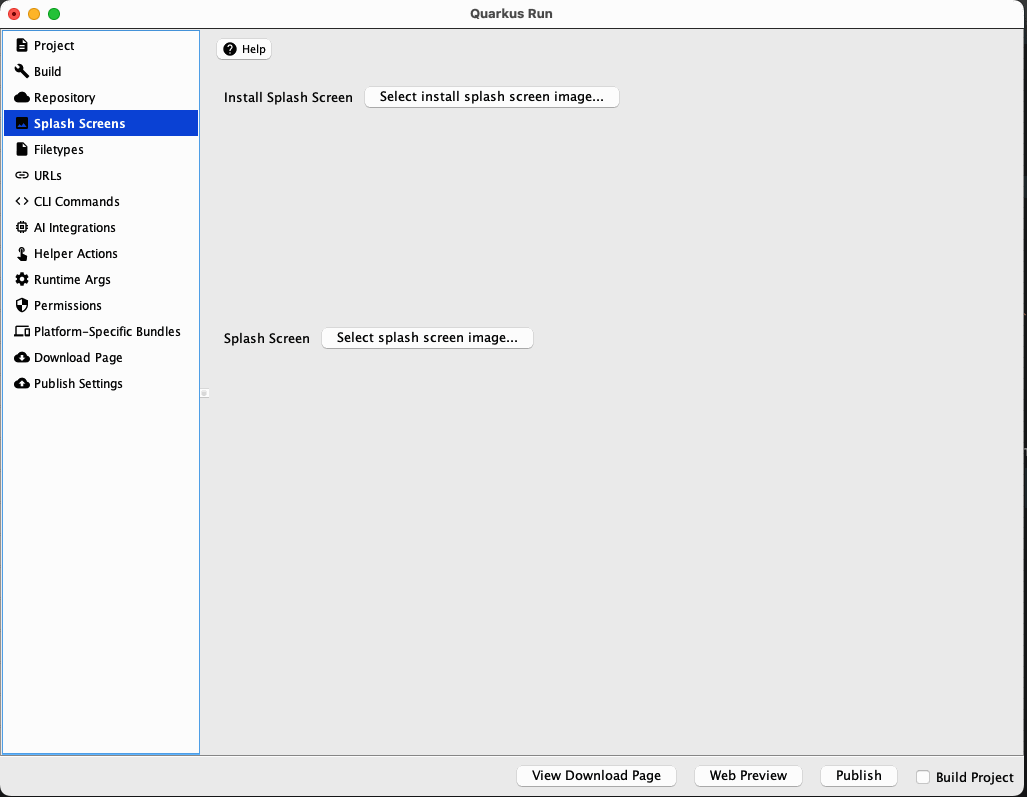Screen dimensions: 1027x797
Task: Show the Permissions section
Action: point(101,306)
